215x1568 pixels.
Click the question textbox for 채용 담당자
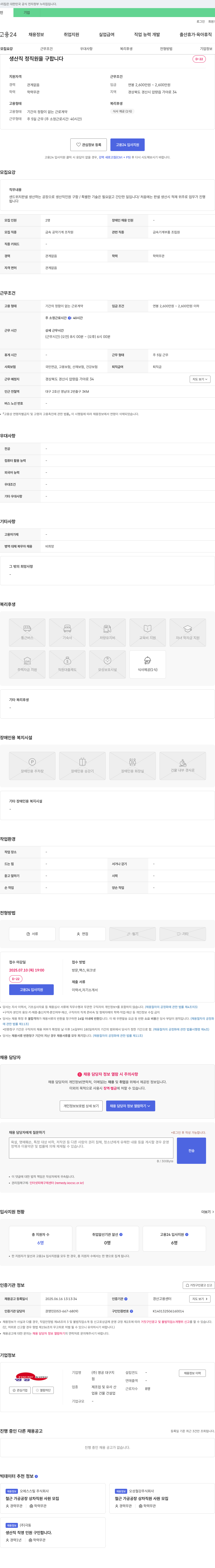(91, 1147)
